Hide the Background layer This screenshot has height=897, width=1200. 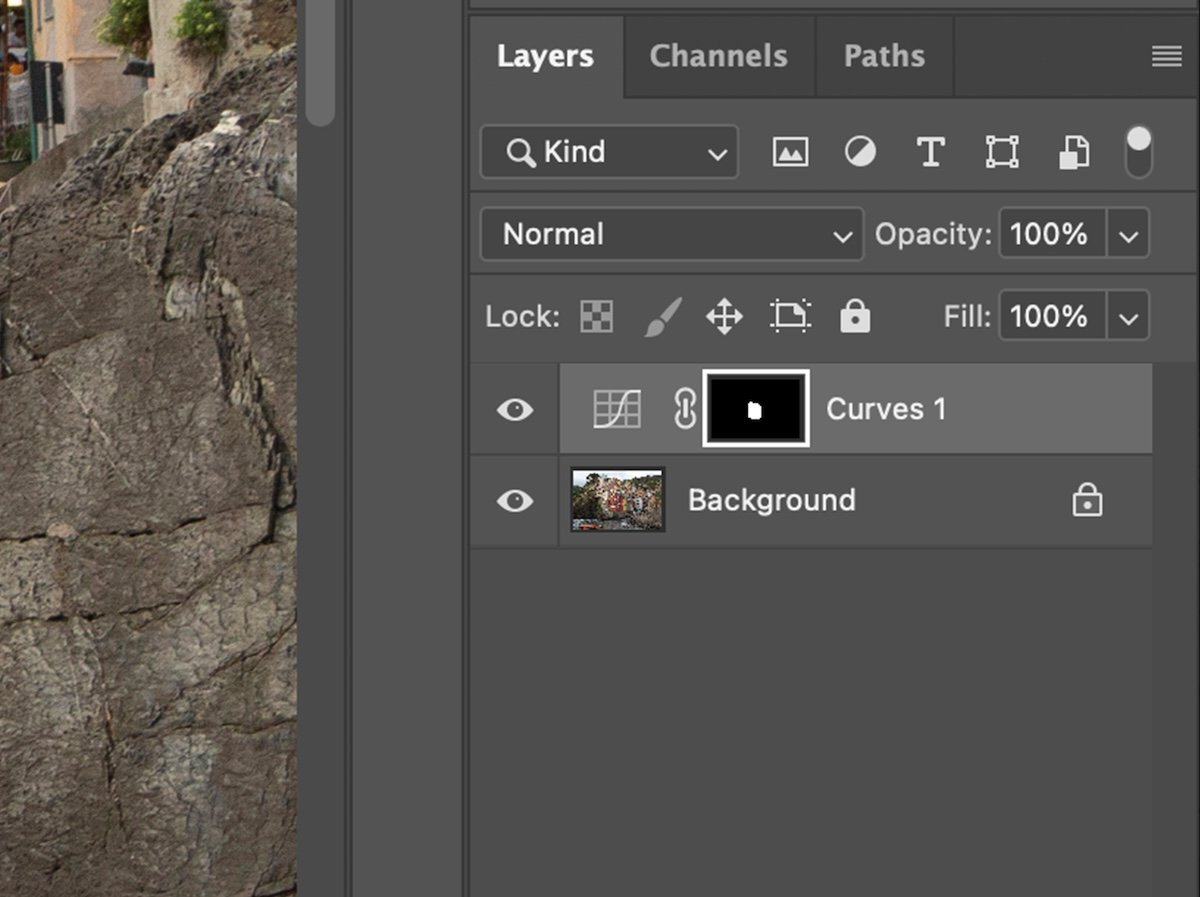(515, 500)
